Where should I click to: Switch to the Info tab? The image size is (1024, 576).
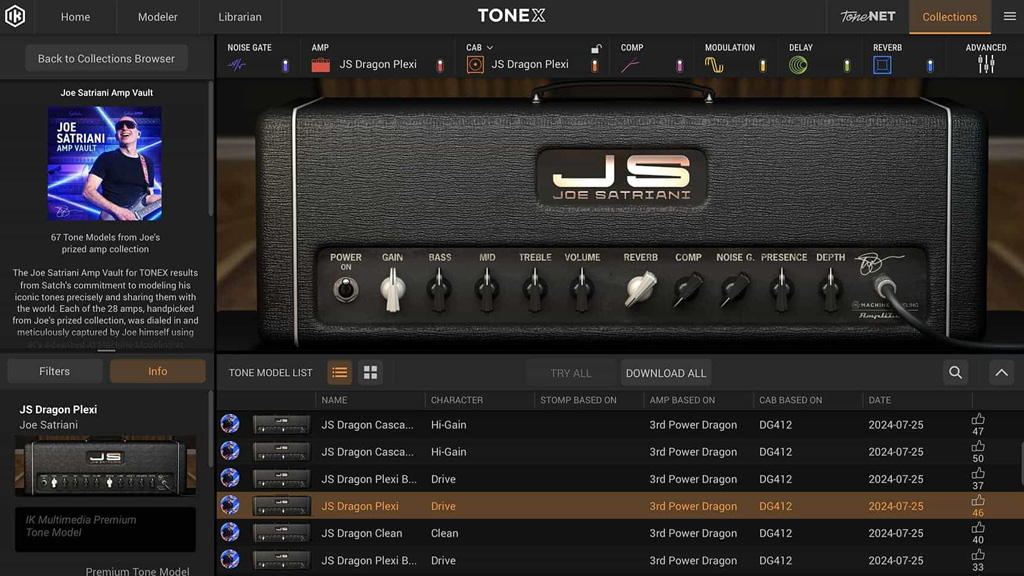tap(157, 371)
